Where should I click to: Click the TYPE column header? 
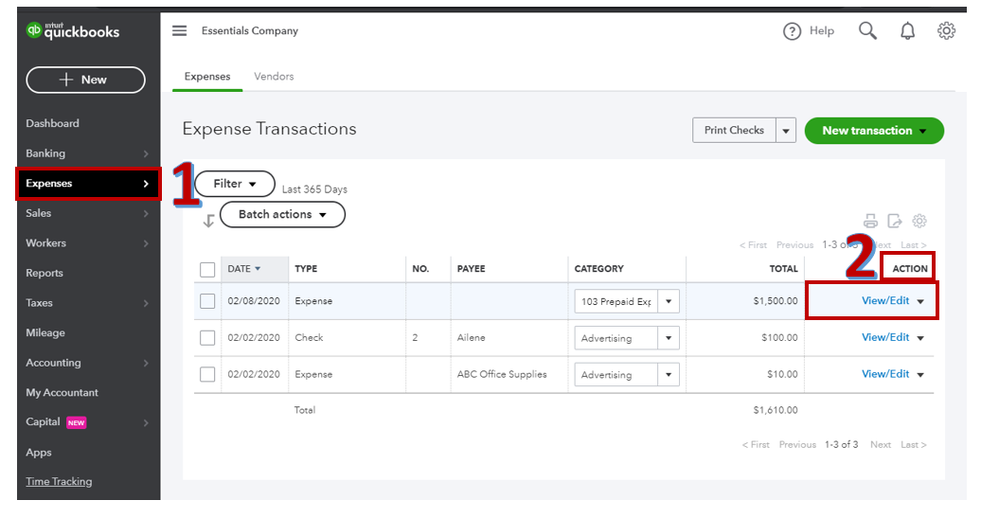306,269
